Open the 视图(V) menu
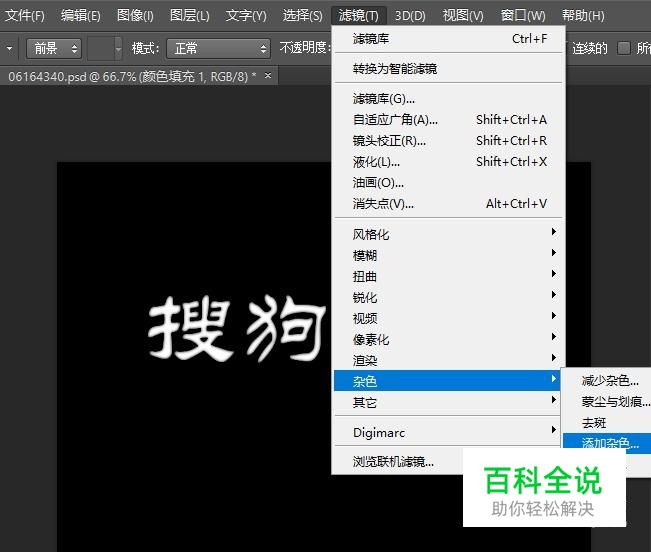The height and width of the screenshot is (552, 651). tap(463, 16)
